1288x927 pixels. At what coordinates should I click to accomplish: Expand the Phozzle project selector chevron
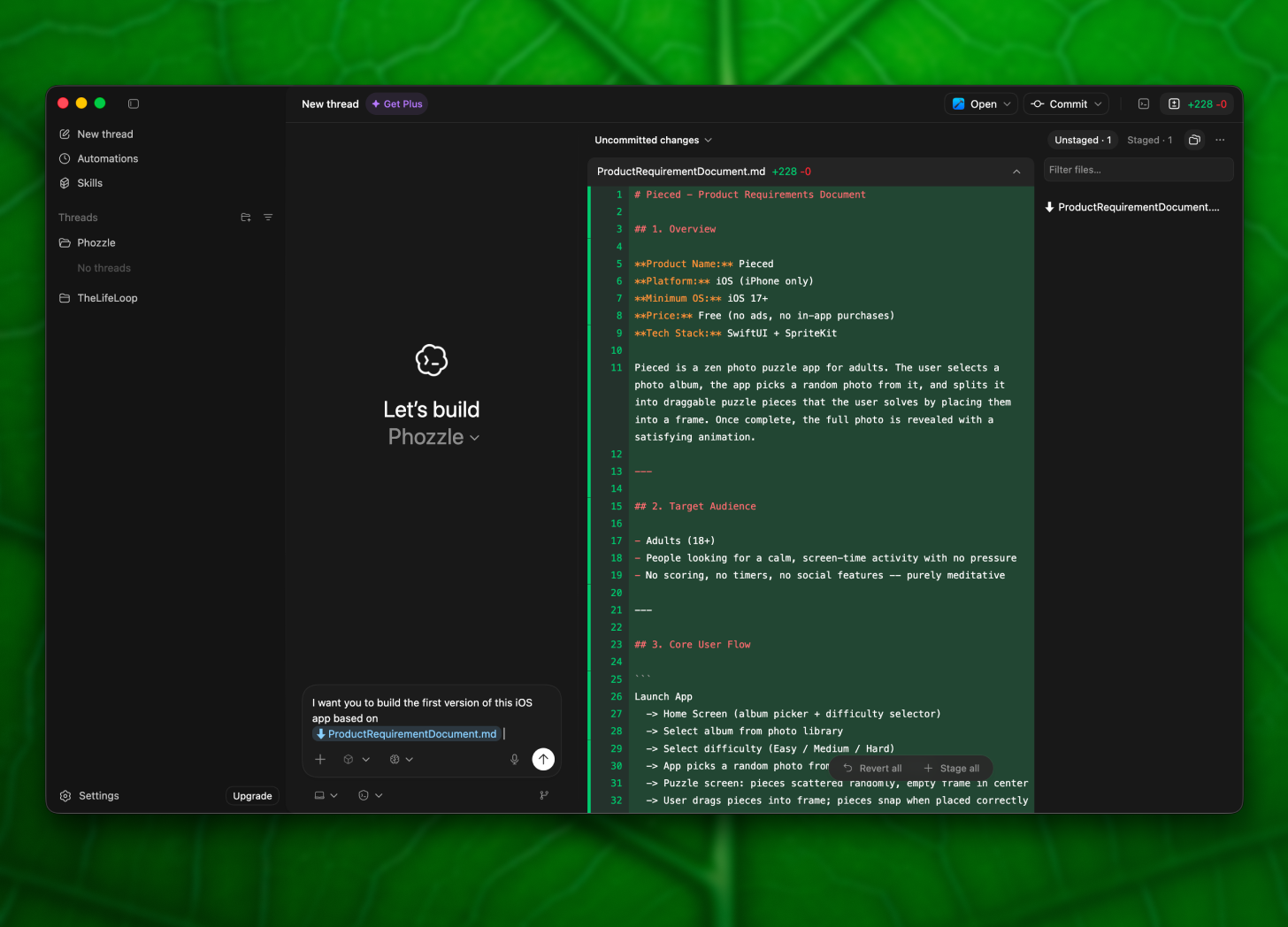point(475,438)
